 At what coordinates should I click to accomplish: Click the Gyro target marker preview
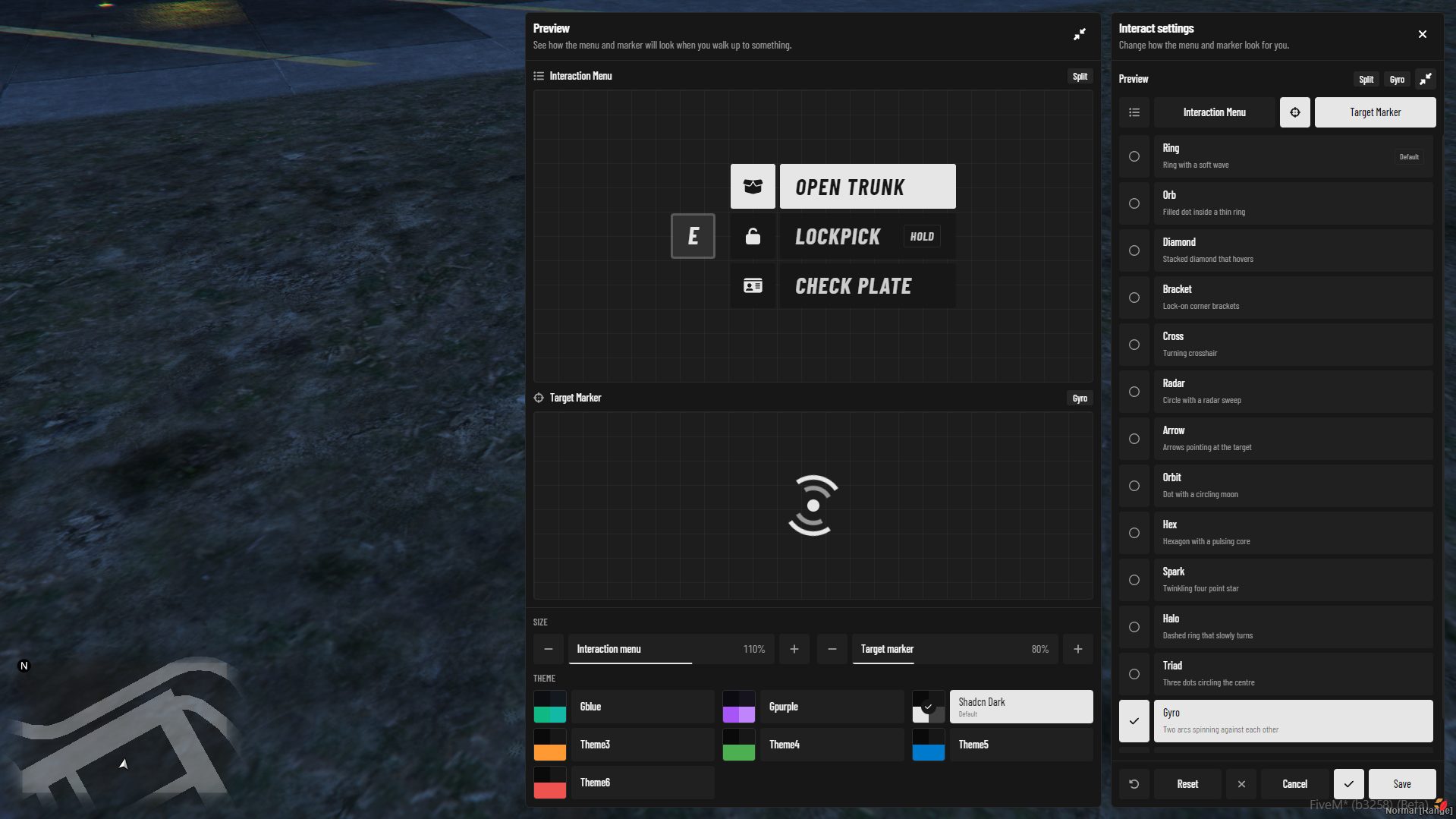[x=813, y=506]
